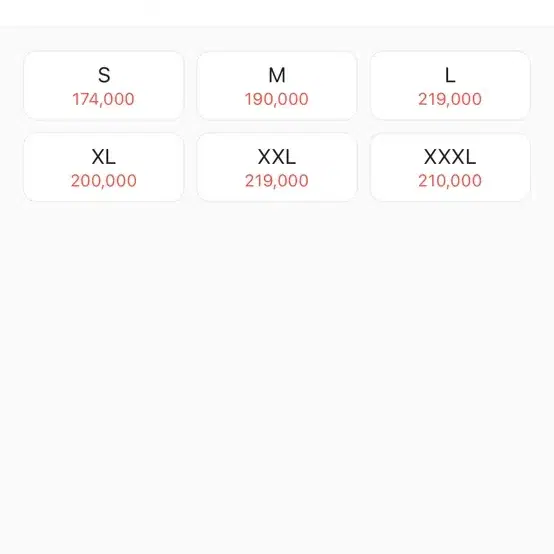The width and height of the screenshot is (554, 554).
Task: Tap the XXXL text label
Action: click(450, 157)
